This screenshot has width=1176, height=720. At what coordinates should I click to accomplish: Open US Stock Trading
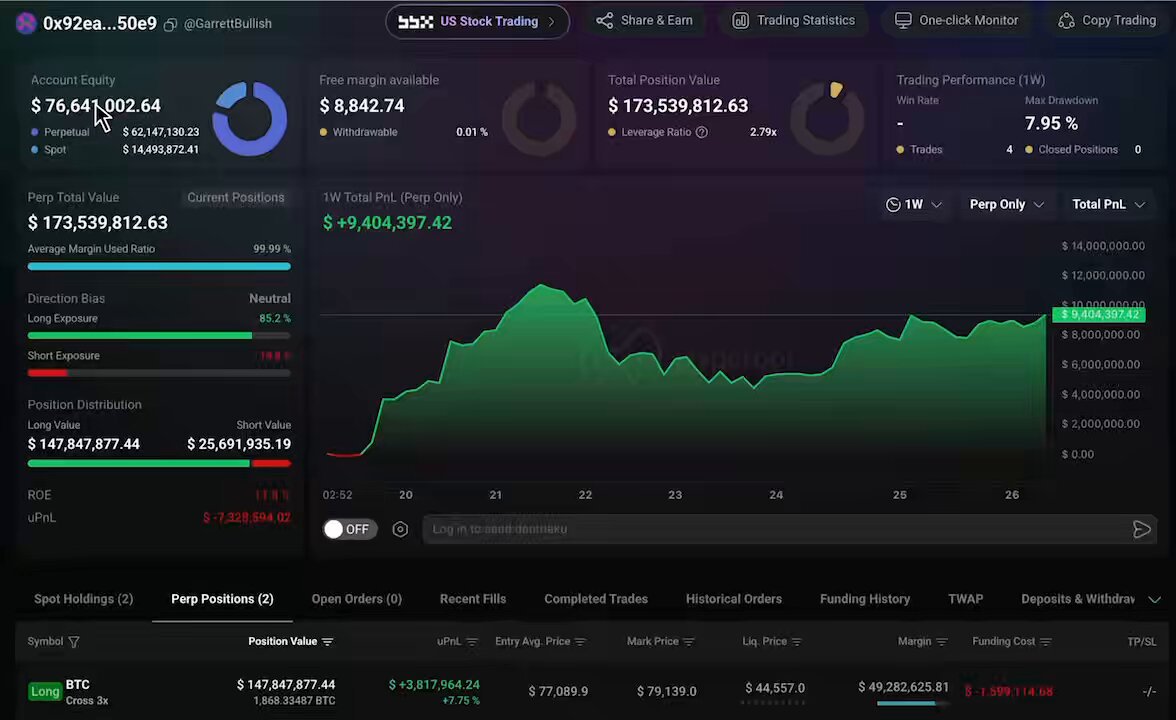click(x=477, y=22)
